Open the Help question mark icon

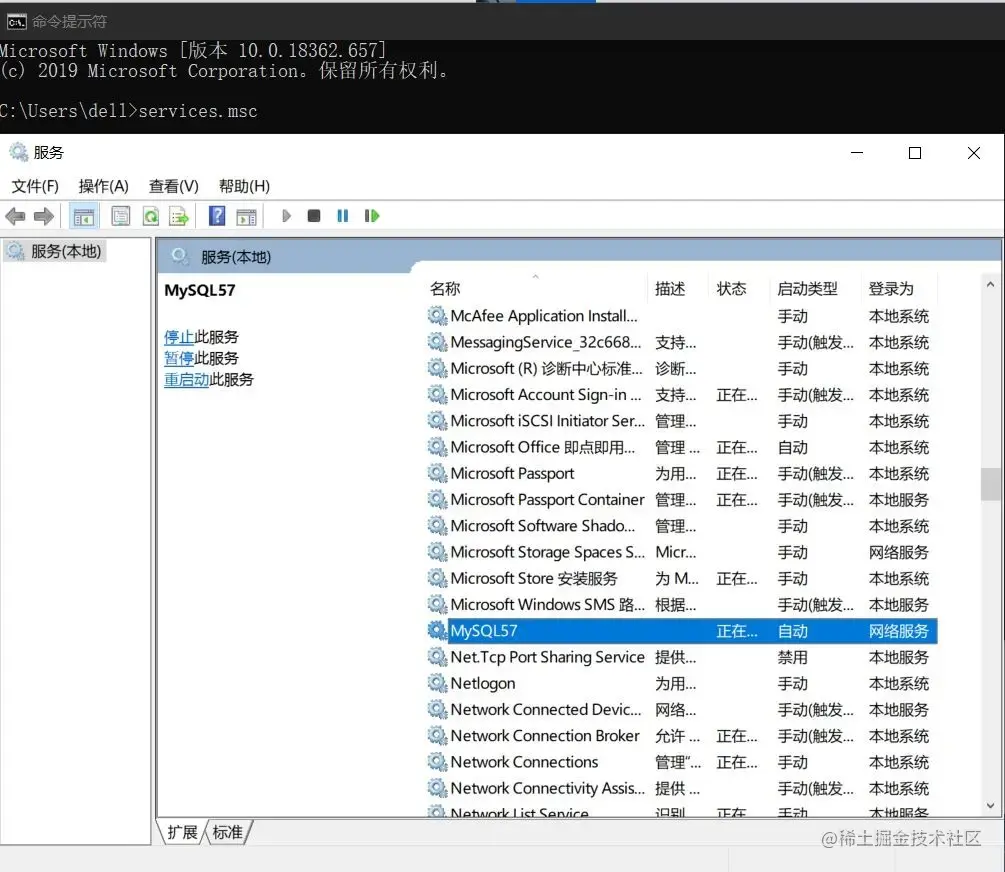tap(217, 215)
